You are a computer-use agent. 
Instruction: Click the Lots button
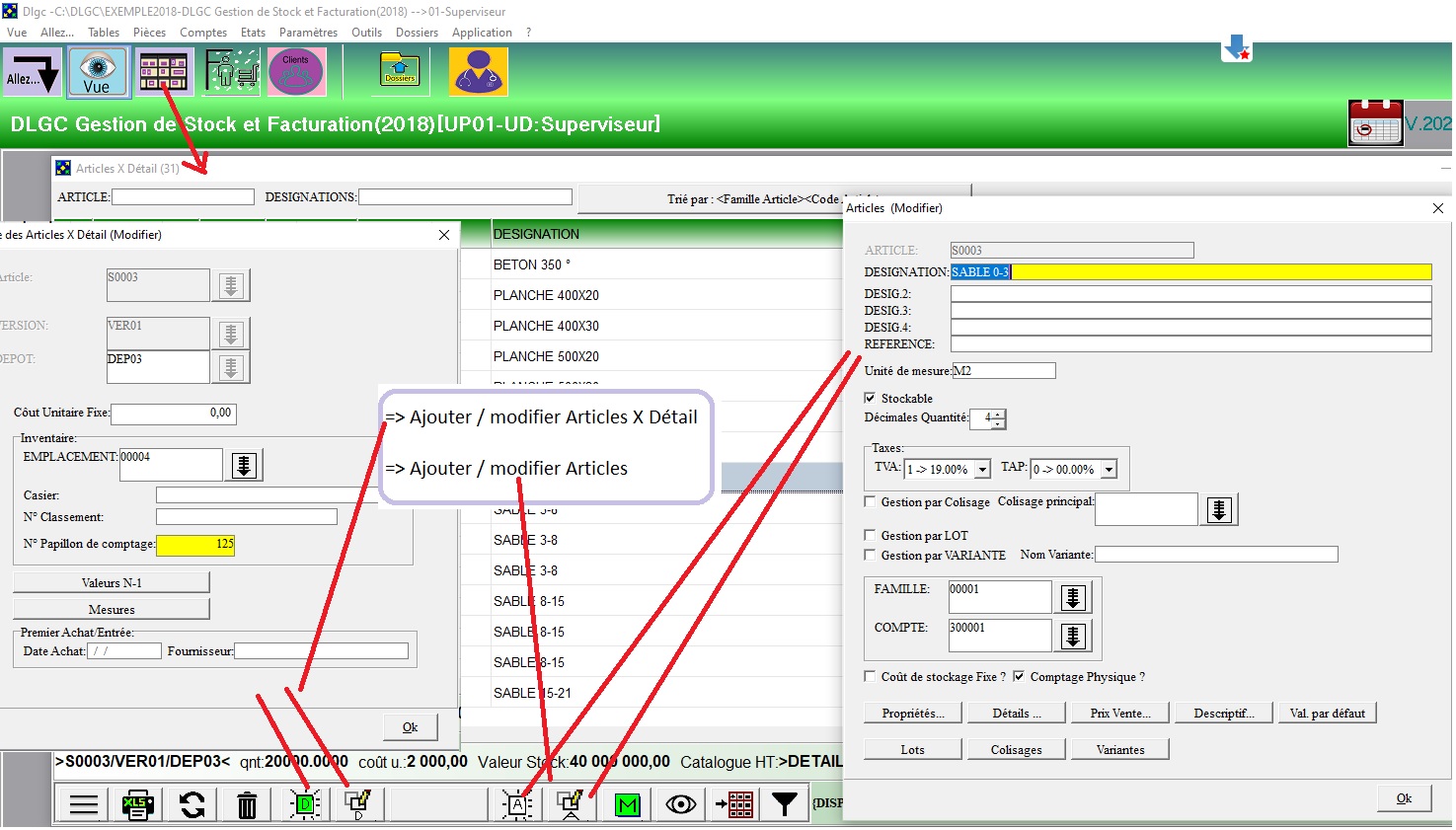913,749
